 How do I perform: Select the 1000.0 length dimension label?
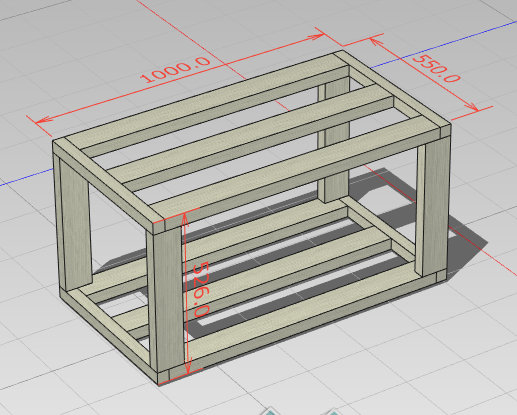(176, 69)
